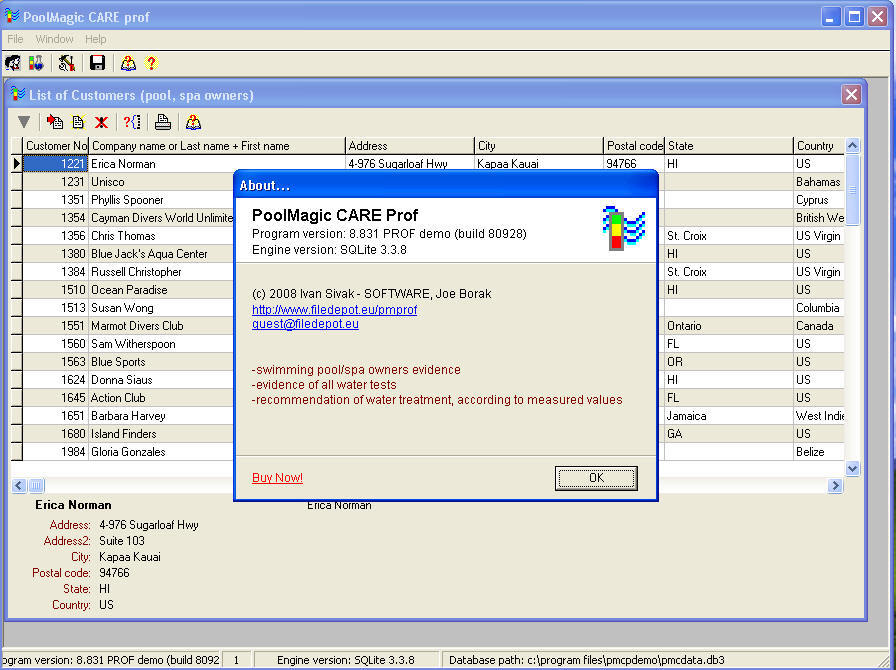
Task: Click the Save floppy disk icon
Action: 96,63
